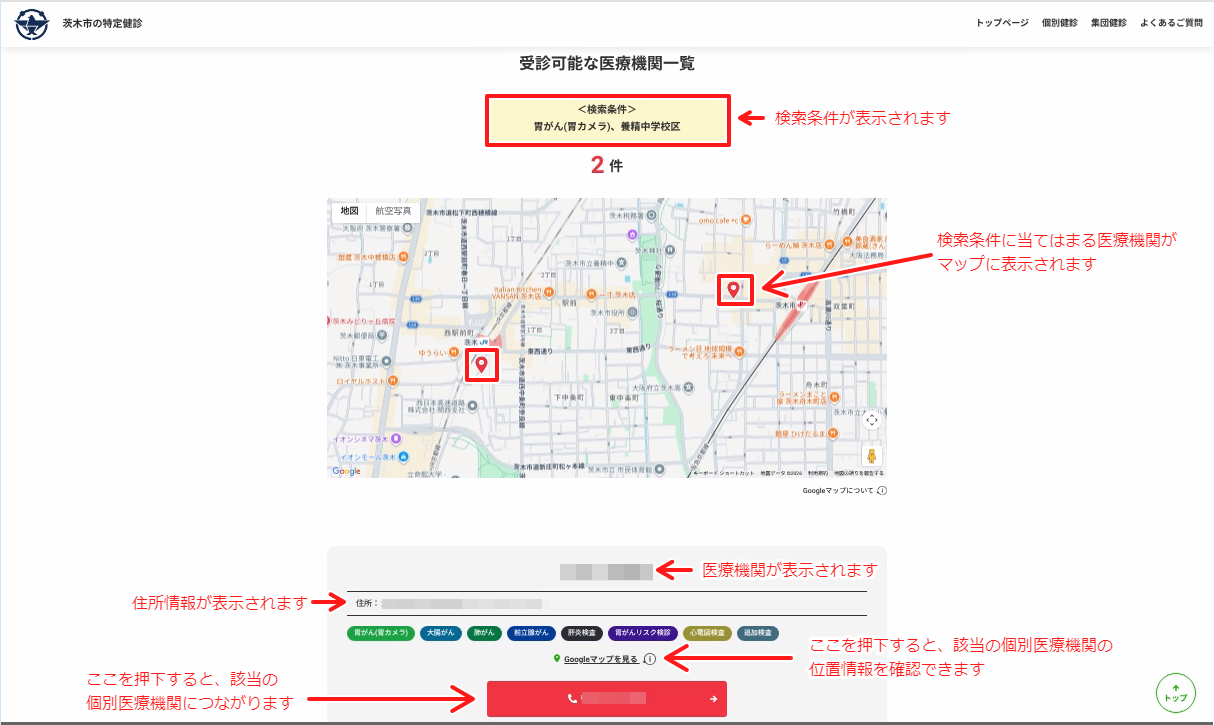
Task: Click the red map pin near Ibaraki-shi station
Action: [x=734, y=289]
